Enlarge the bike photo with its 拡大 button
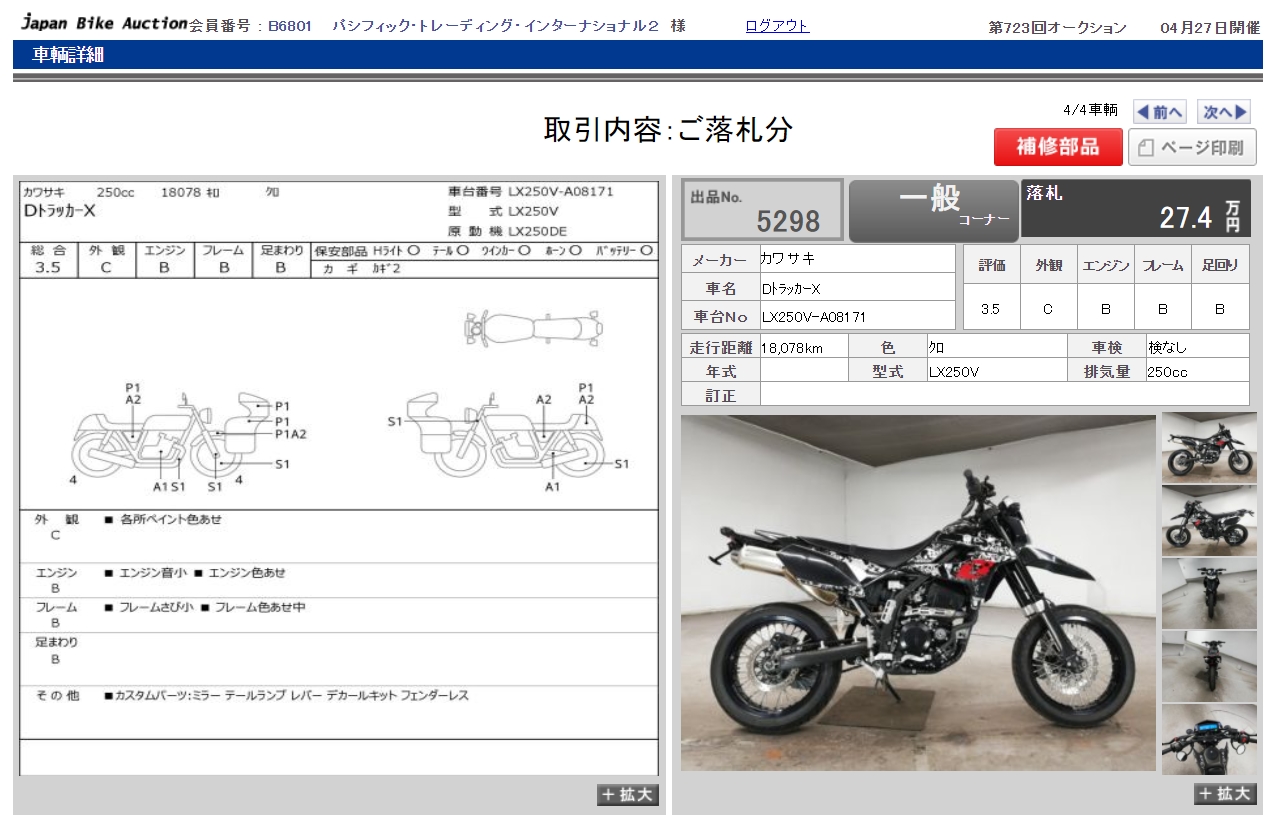 pyautogui.click(x=1225, y=794)
